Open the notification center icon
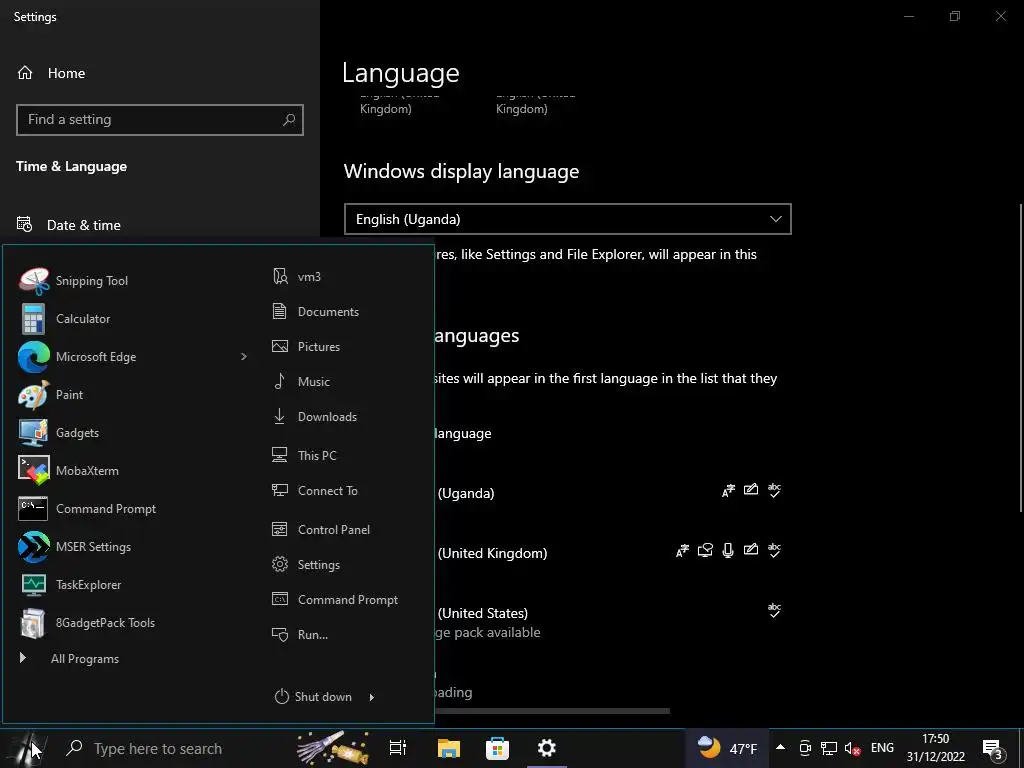Screen dimensions: 1024x768 pyautogui.click(x=993, y=749)
